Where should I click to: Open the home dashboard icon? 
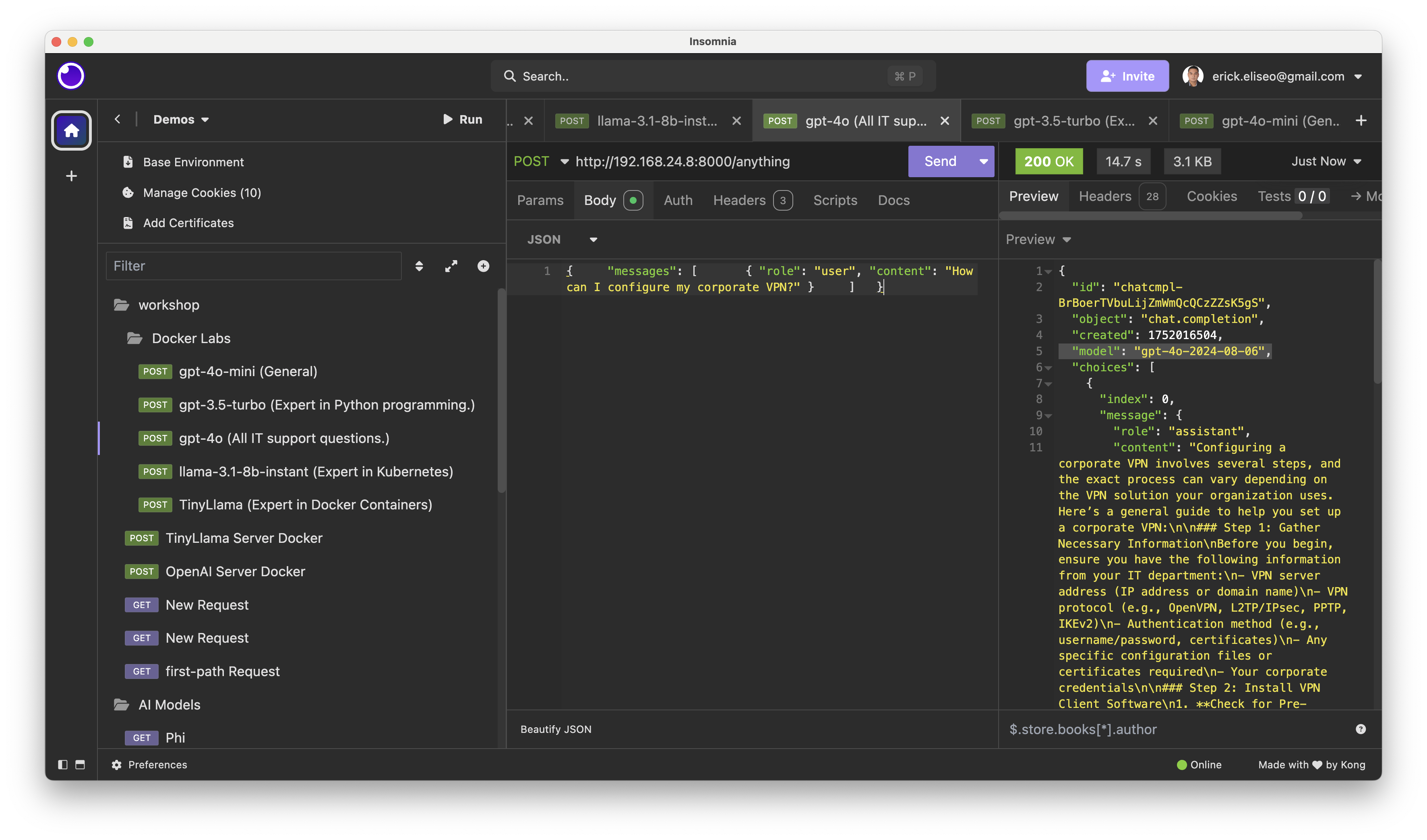tap(71, 130)
